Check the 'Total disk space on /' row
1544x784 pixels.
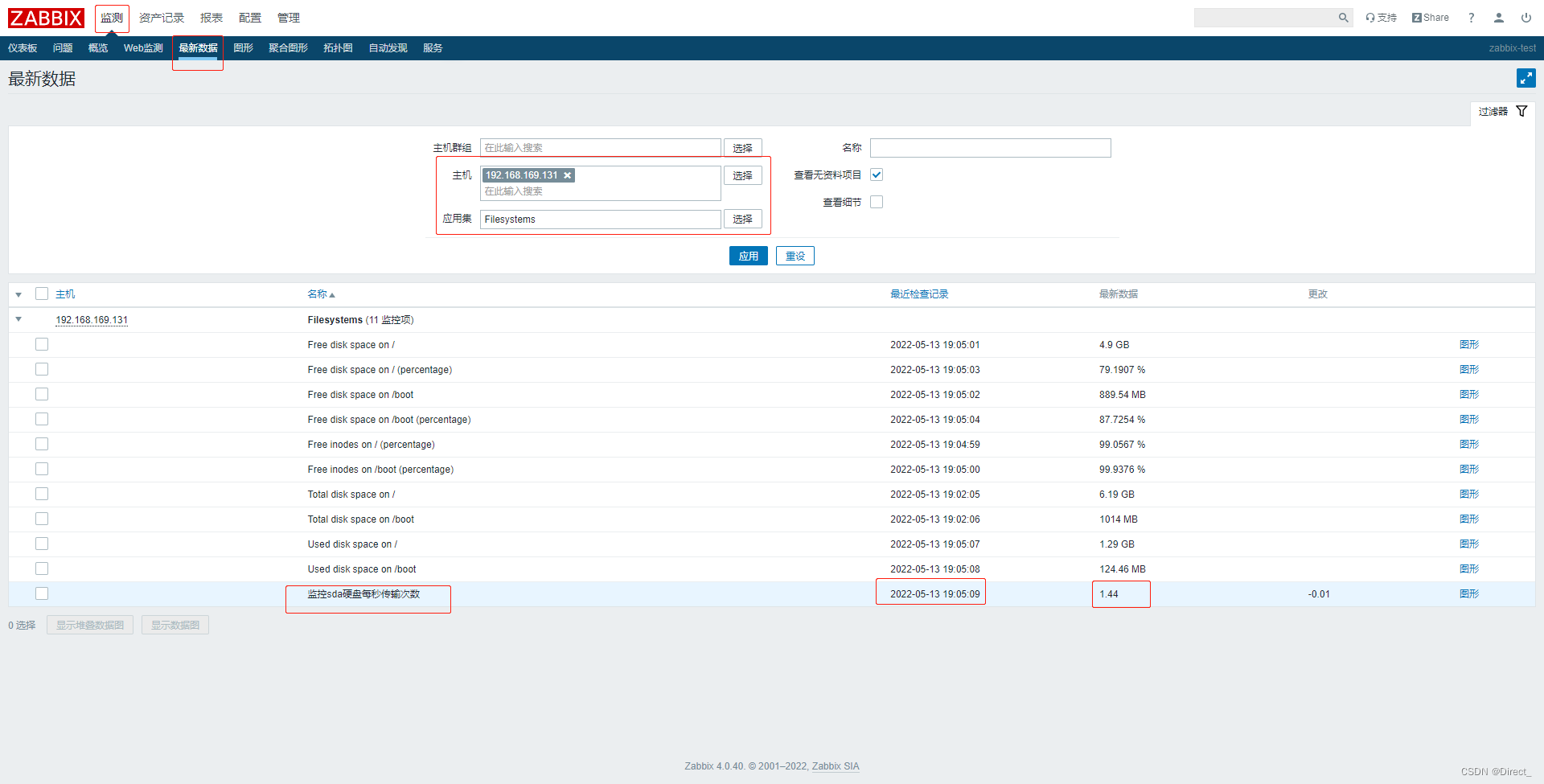pos(42,494)
